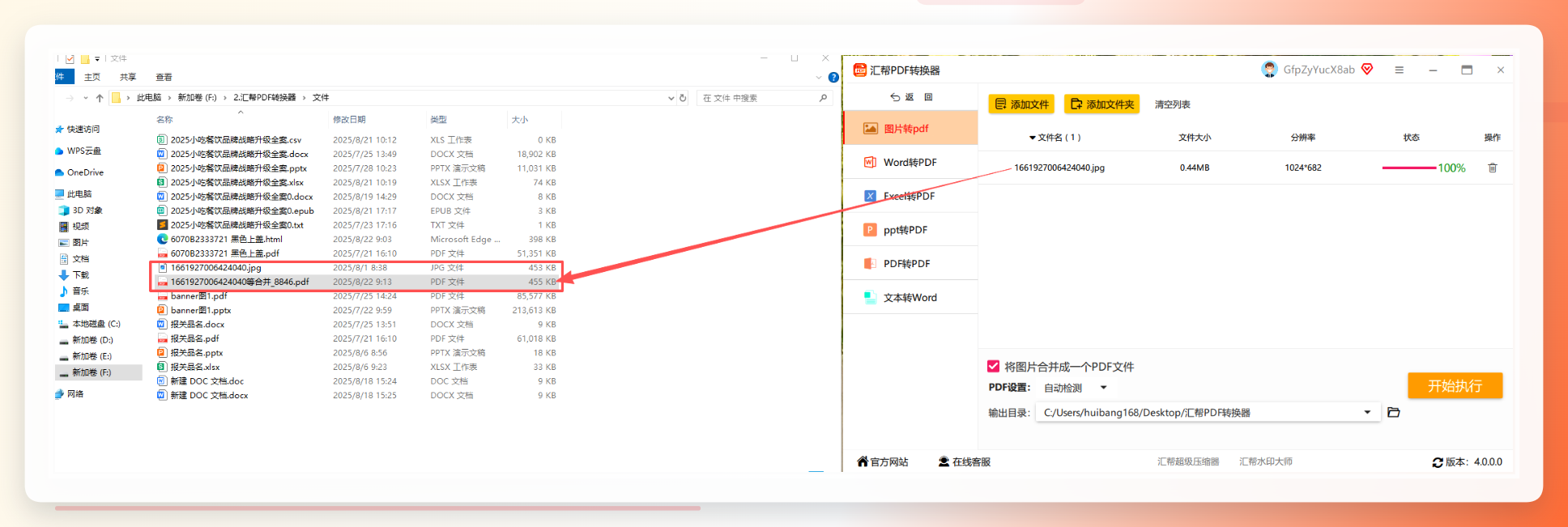Click the 添加文件 button
Screen dimensions: 1568x527
[1021, 104]
